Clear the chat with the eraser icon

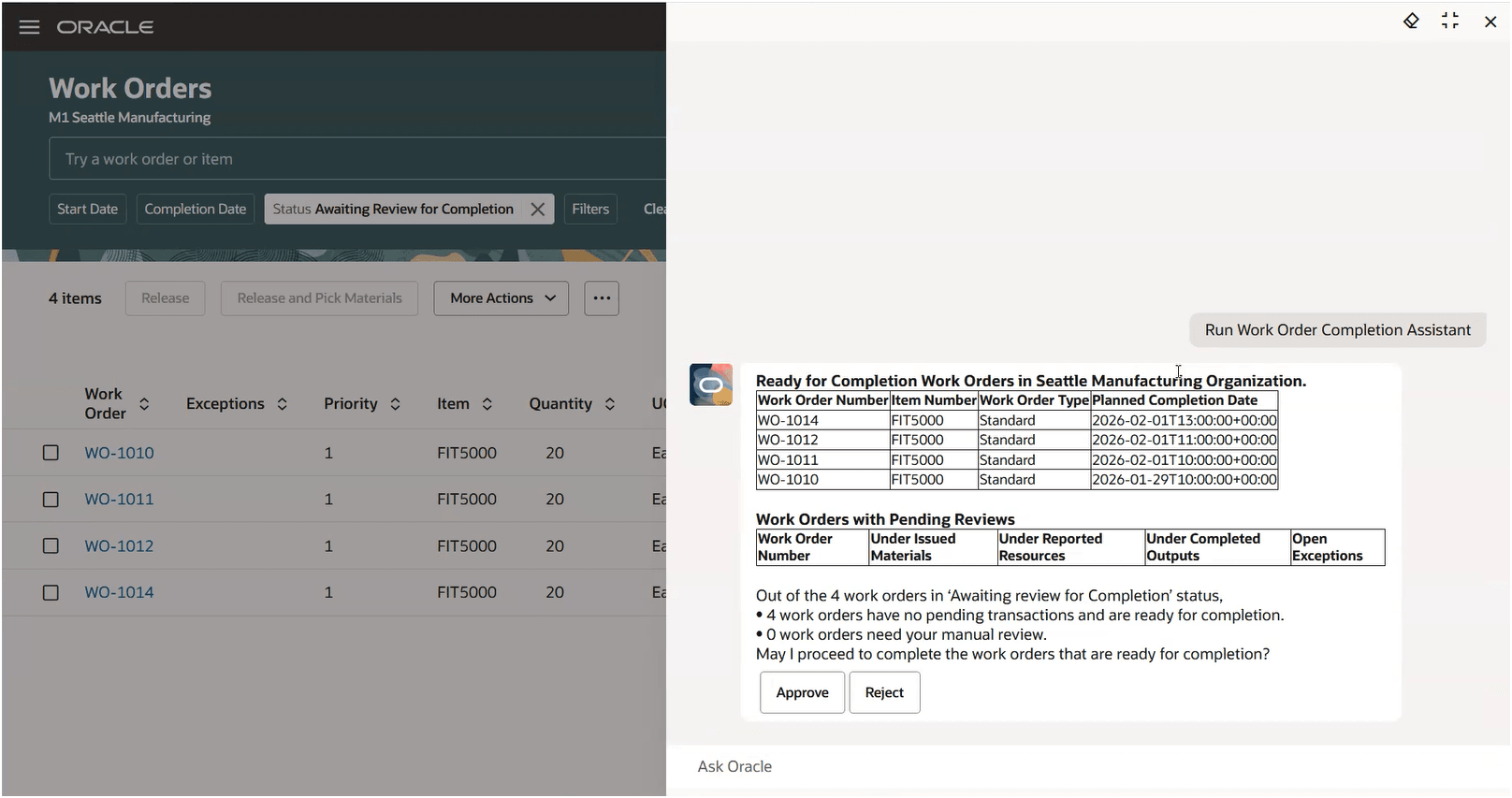pos(1411,21)
